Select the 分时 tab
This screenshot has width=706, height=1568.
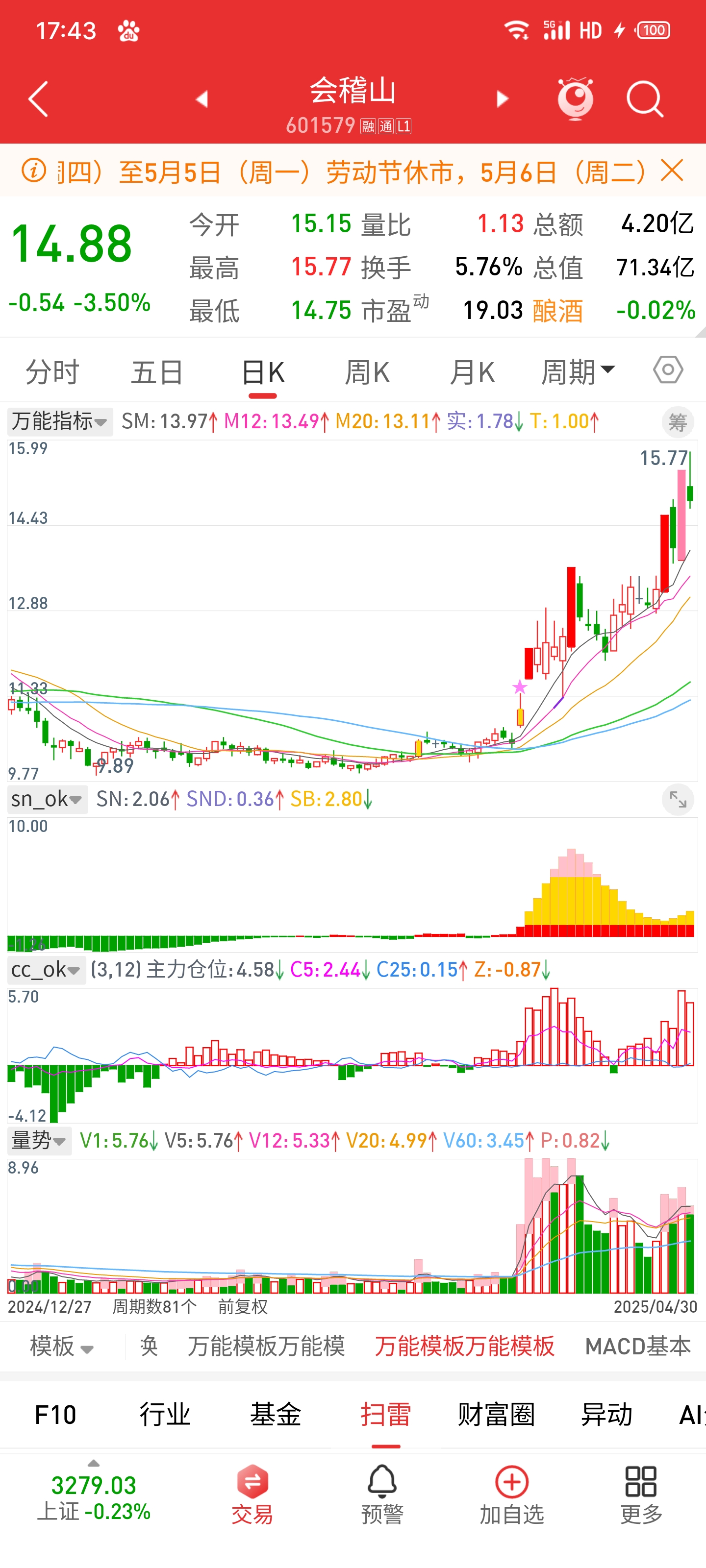pyautogui.click(x=52, y=372)
